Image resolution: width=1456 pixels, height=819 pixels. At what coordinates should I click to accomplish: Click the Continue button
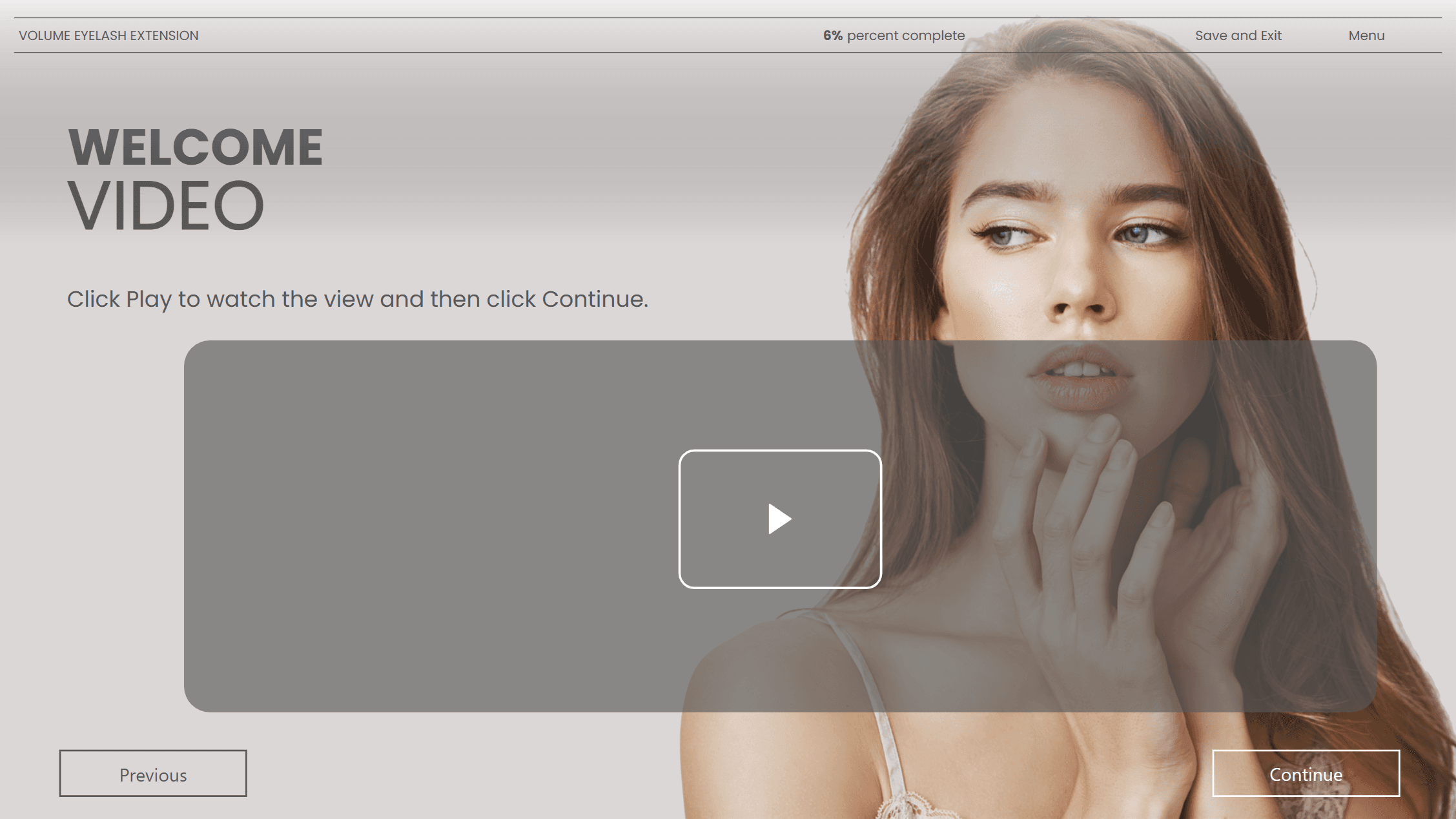pyautogui.click(x=1306, y=773)
